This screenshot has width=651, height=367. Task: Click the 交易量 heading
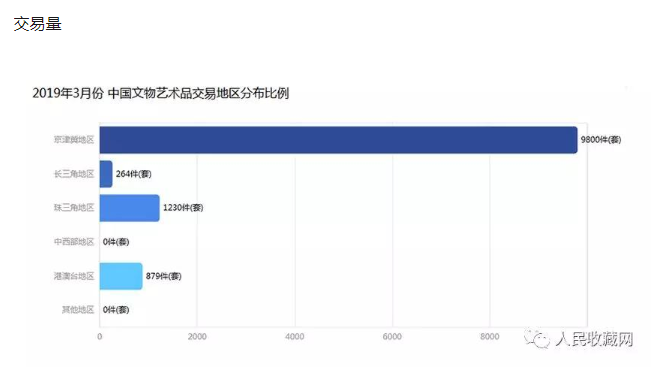point(37,24)
